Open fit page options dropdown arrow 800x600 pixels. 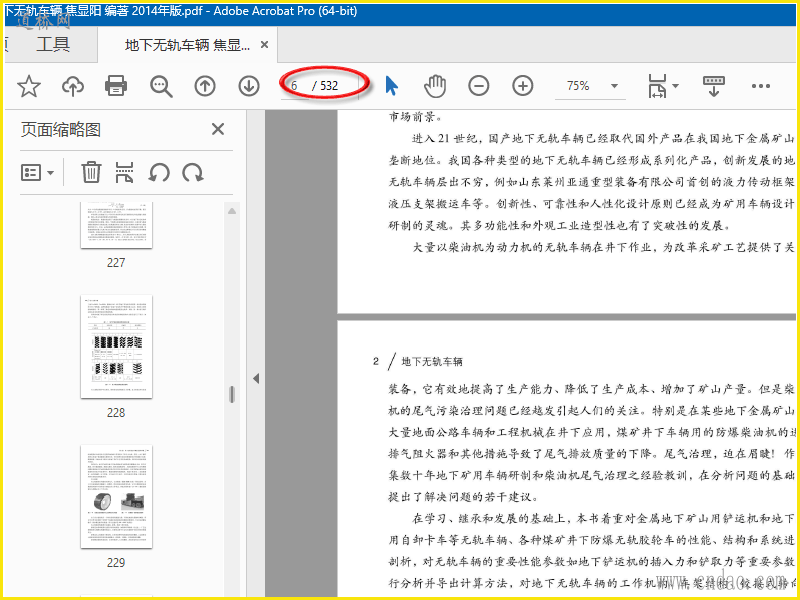[676, 86]
